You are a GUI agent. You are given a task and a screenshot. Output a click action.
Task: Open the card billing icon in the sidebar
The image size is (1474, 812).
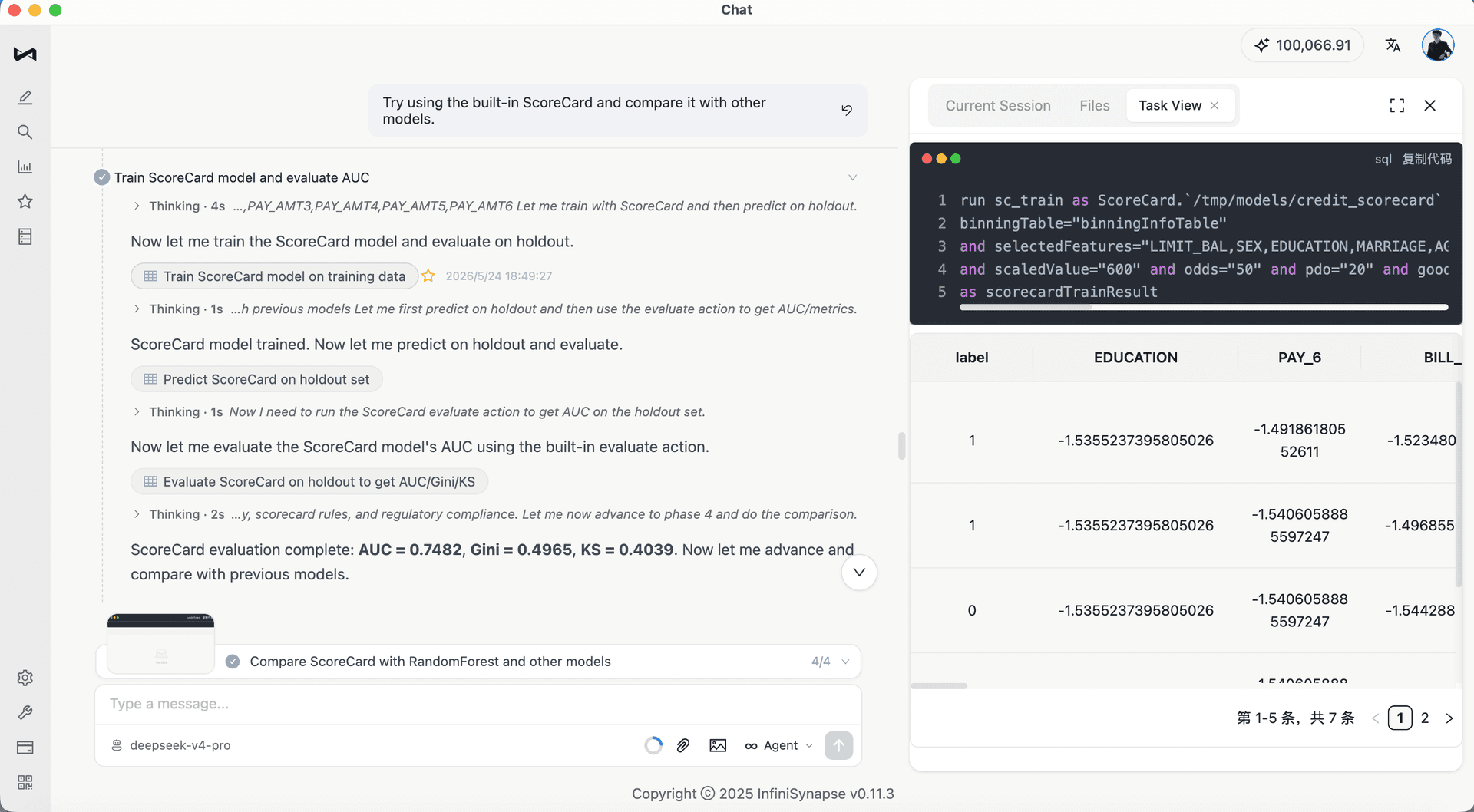[25, 748]
